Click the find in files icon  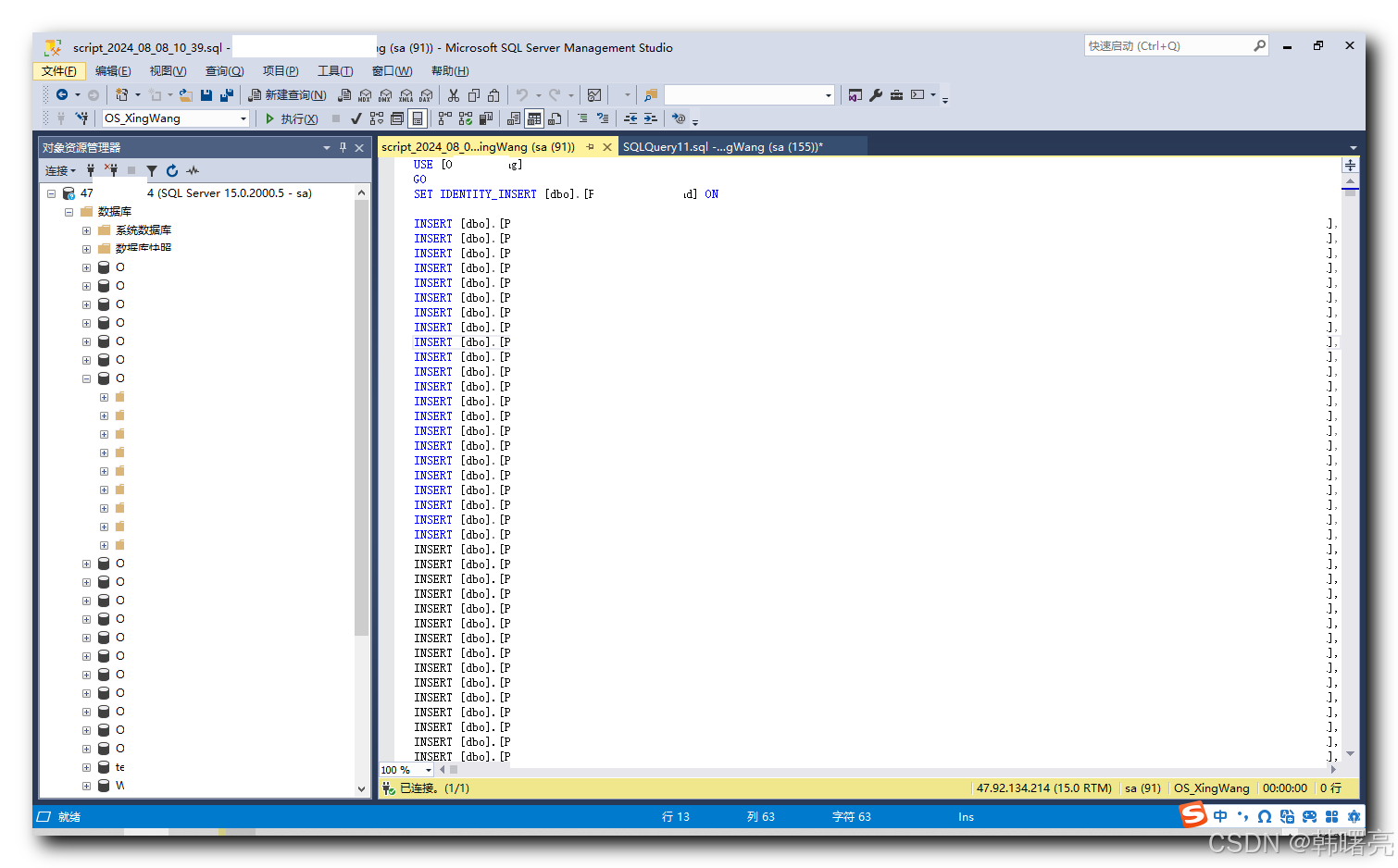click(x=651, y=94)
